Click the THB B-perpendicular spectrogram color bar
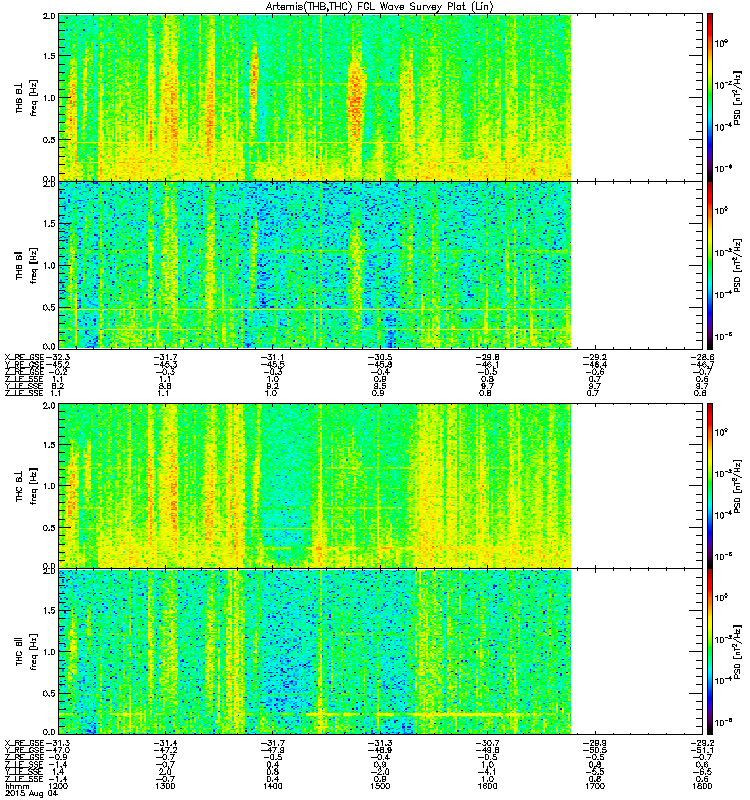The width and height of the screenshot is (750, 800). [x=710, y=97]
